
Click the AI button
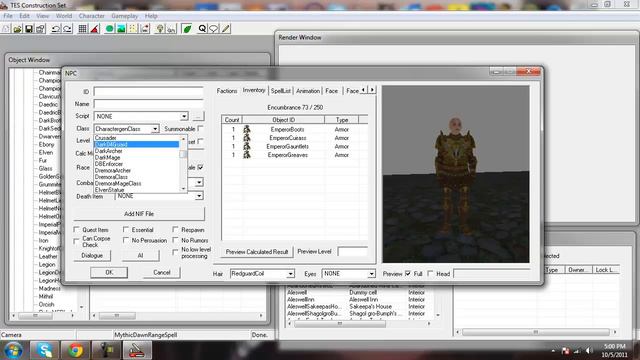pos(140,256)
